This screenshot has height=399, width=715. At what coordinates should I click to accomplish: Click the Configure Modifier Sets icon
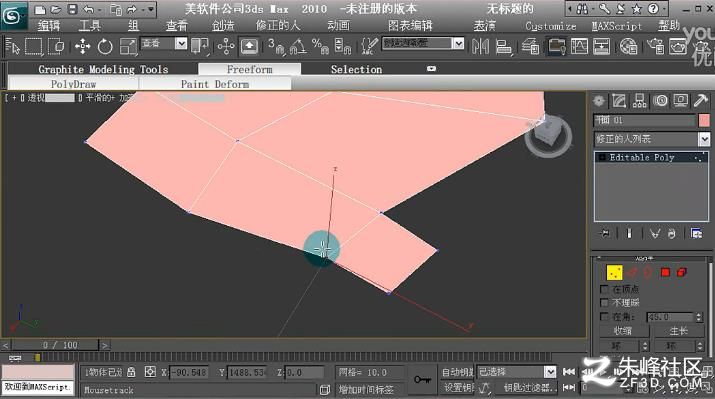[696, 233]
